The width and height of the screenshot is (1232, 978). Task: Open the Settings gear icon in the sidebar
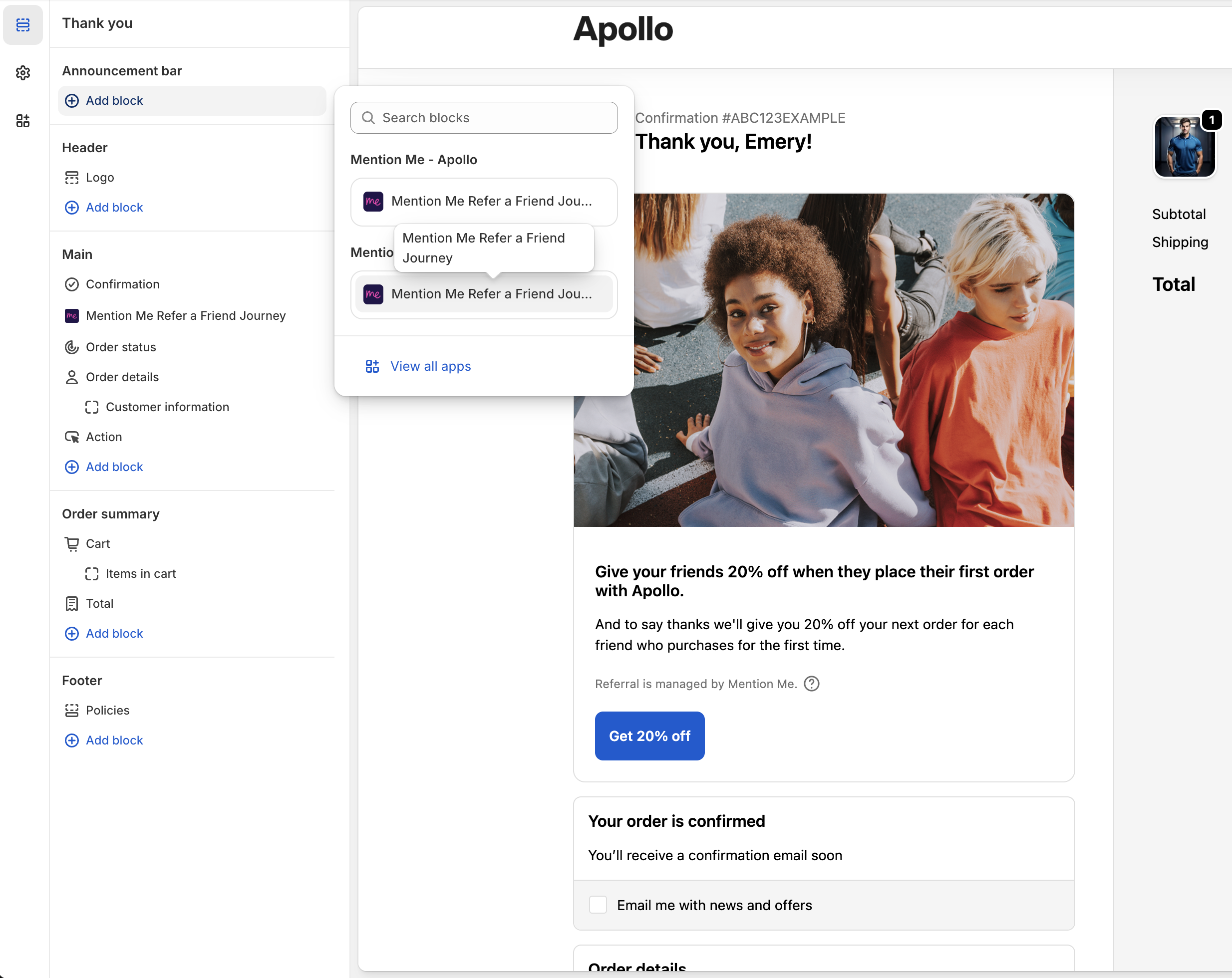tap(23, 72)
